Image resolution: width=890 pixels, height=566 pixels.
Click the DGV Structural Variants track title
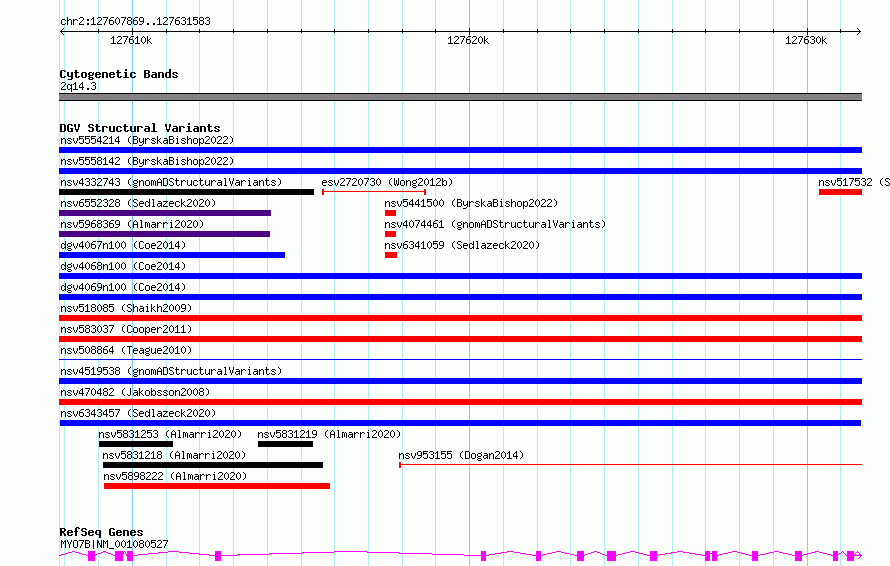point(140,128)
